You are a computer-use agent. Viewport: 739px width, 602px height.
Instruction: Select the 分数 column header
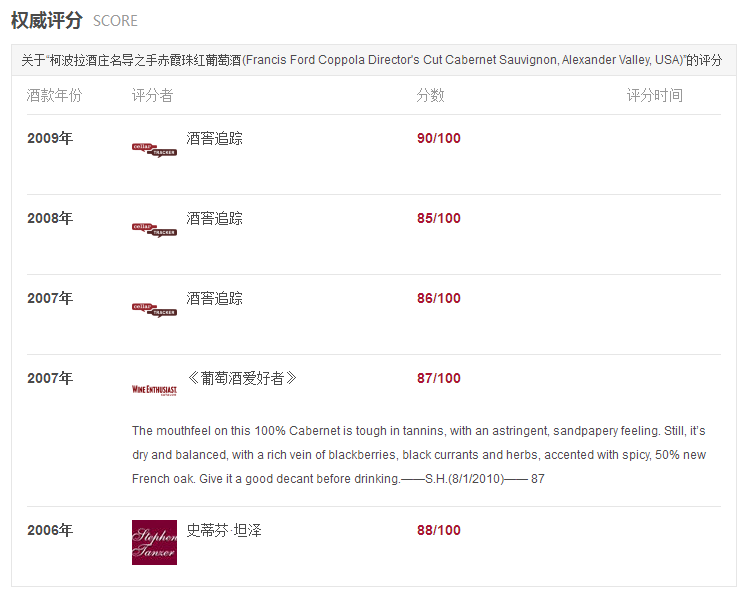click(x=430, y=95)
